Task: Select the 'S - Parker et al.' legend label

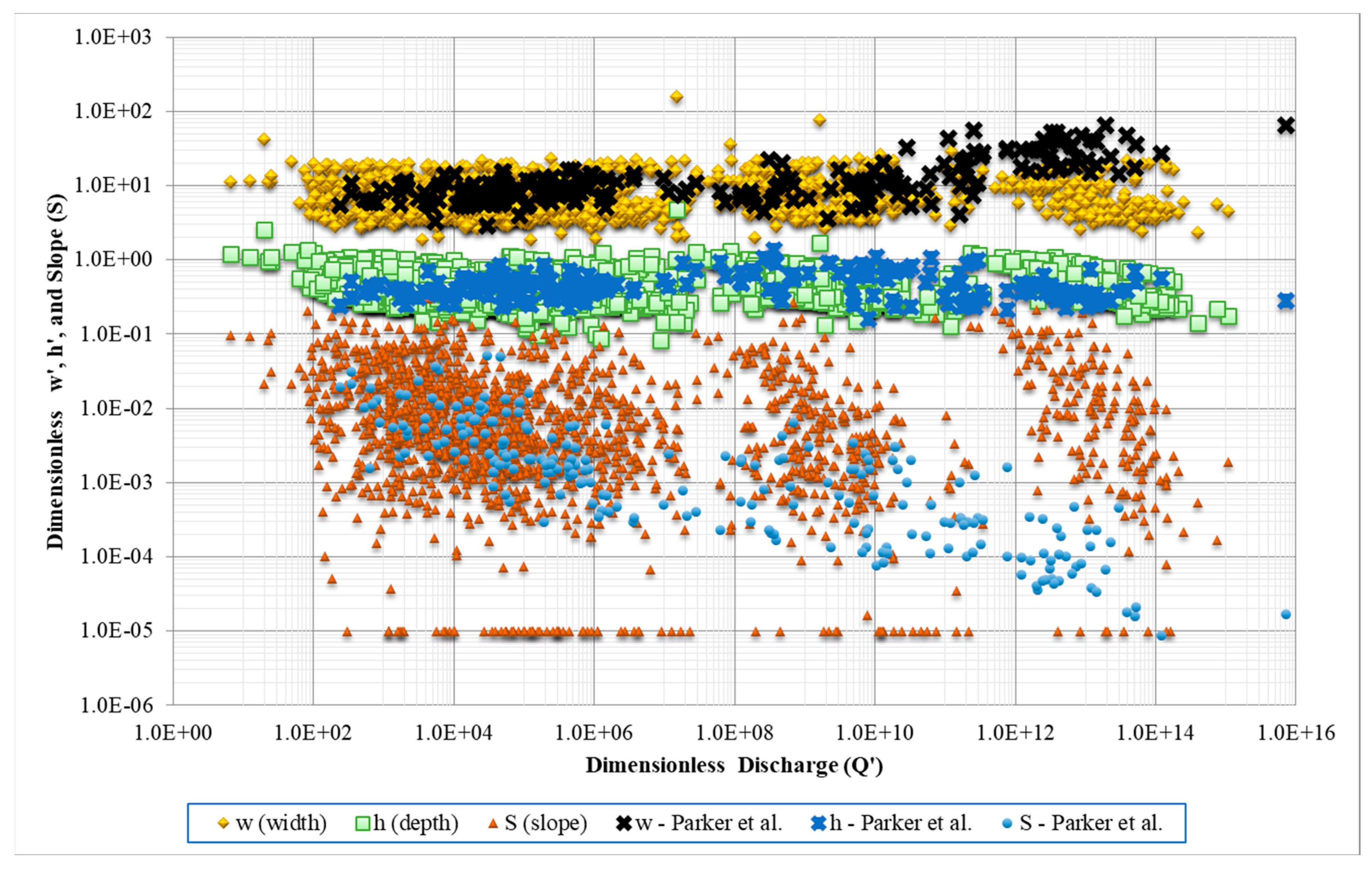Action: coord(1090,823)
